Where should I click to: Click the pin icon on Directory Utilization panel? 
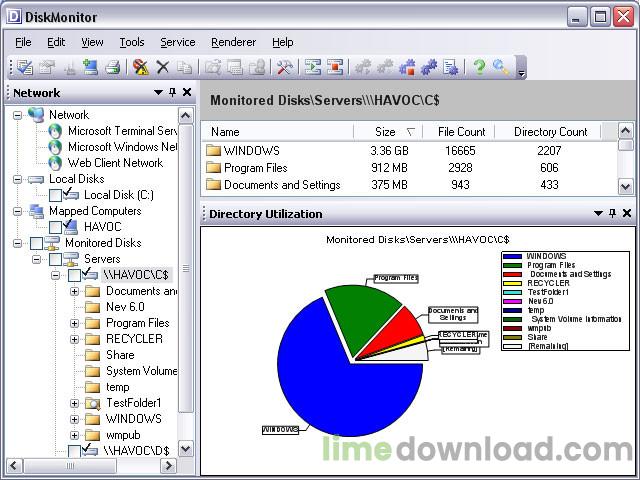pyautogui.click(x=612, y=213)
